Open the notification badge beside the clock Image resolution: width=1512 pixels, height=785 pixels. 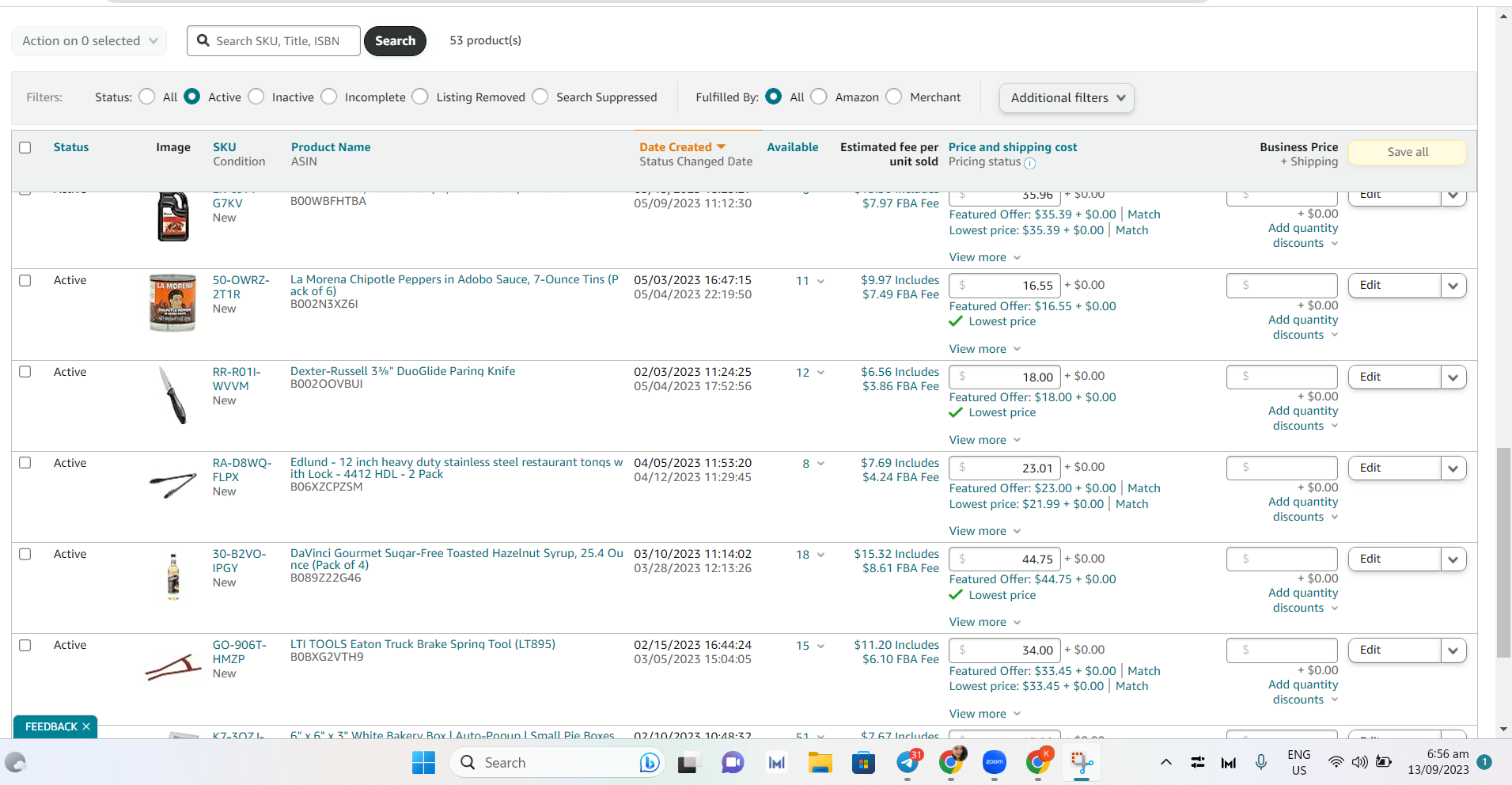tap(1484, 762)
